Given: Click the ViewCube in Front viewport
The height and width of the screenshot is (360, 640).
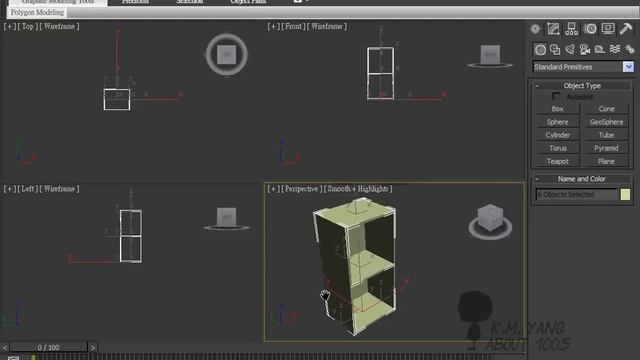Looking at the screenshot, I should click(x=490, y=56).
